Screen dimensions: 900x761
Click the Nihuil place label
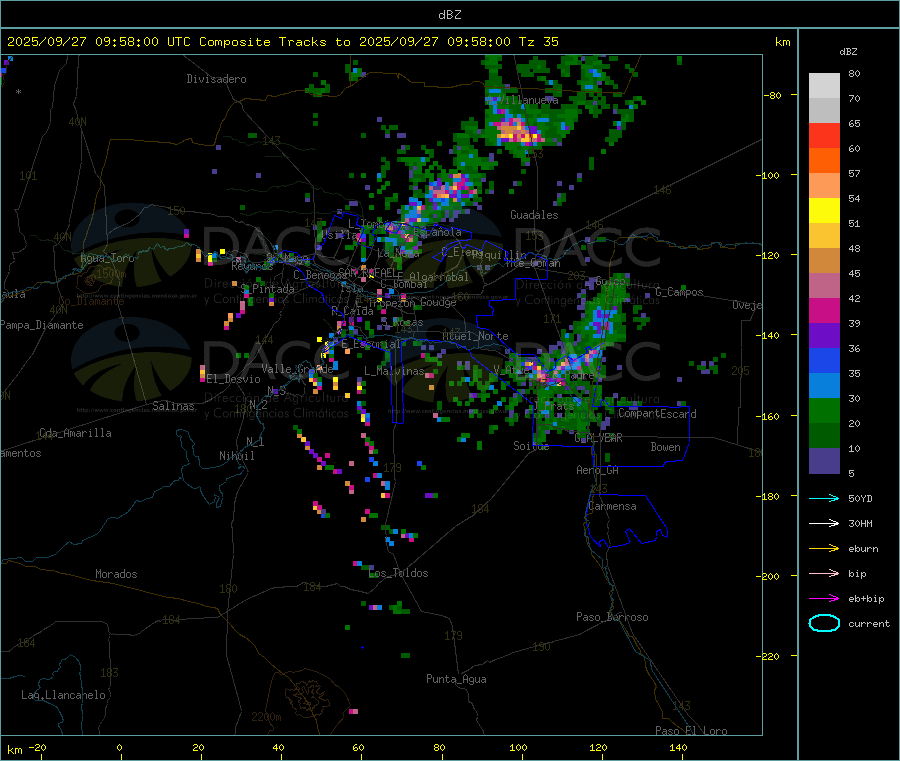[x=236, y=456]
